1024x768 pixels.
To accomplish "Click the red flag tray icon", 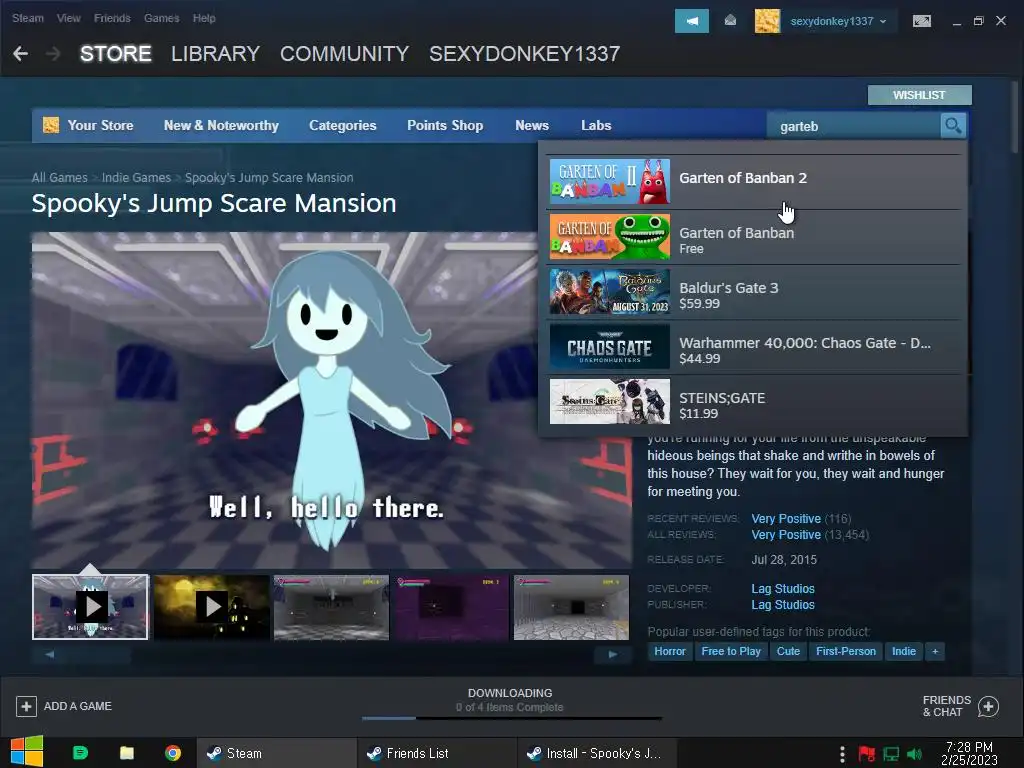I will click(x=867, y=754).
